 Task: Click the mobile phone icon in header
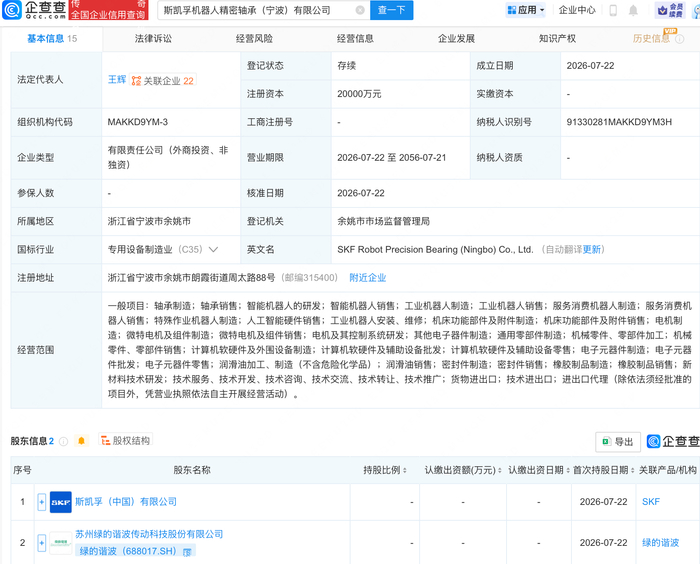(x=613, y=10)
